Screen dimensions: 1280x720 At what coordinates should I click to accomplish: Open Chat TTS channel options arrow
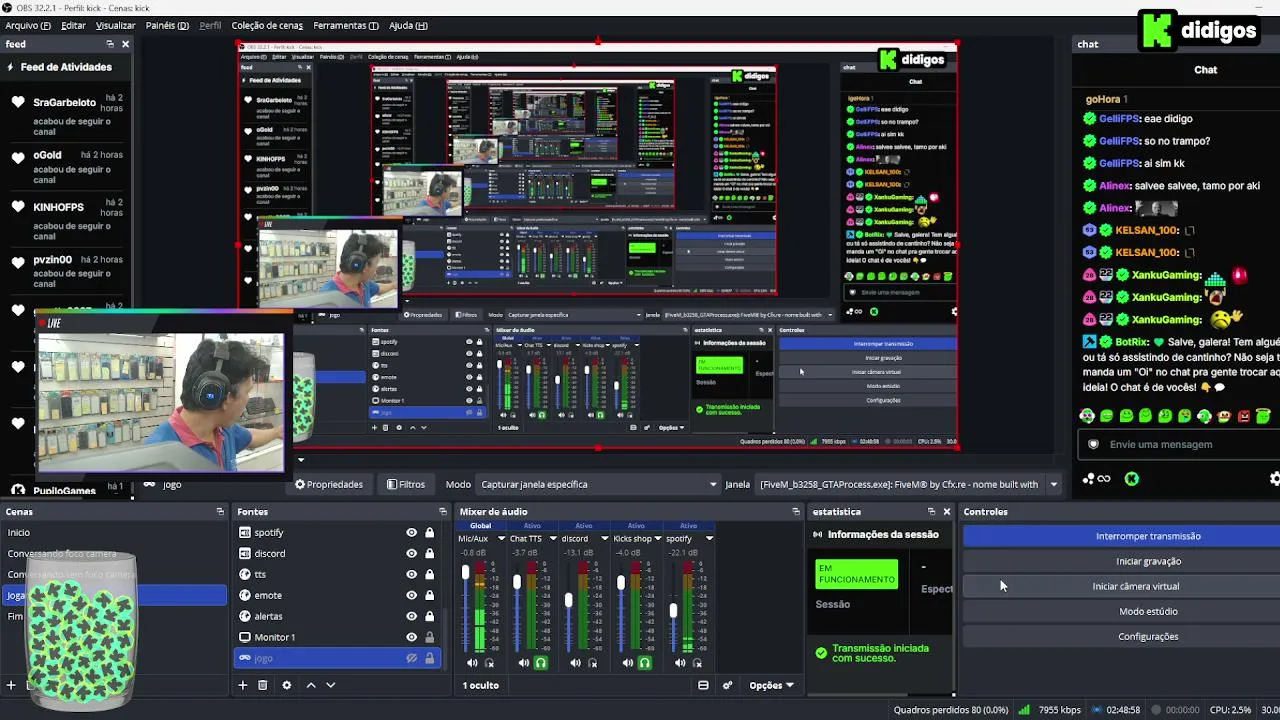[x=553, y=538]
